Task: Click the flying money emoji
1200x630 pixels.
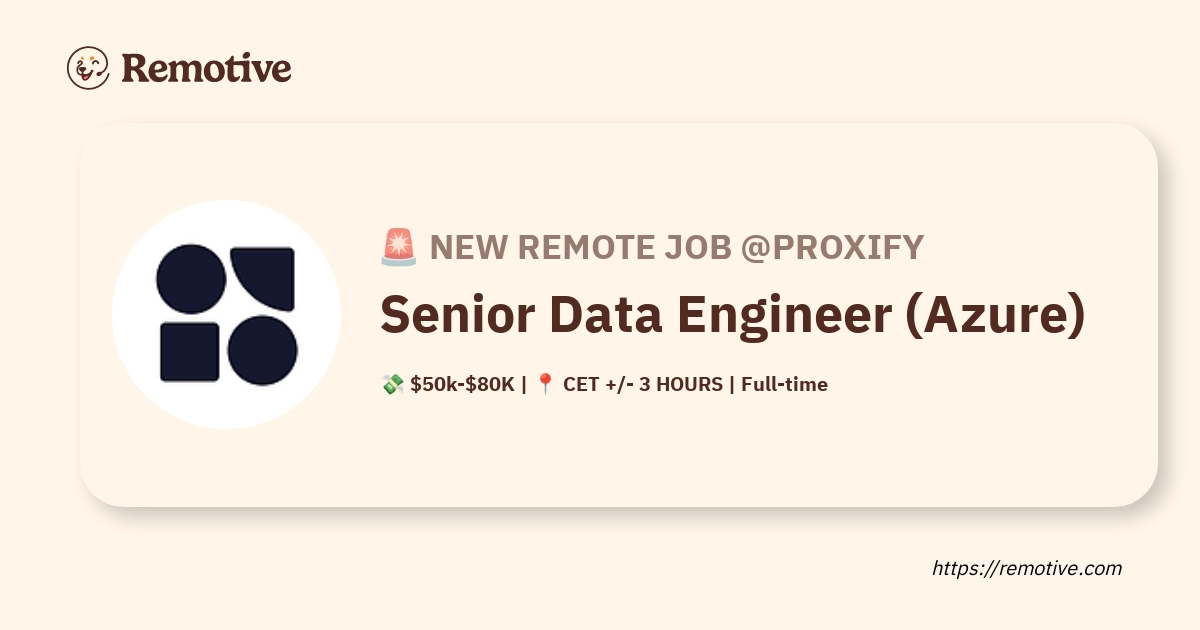Action: [x=392, y=384]
